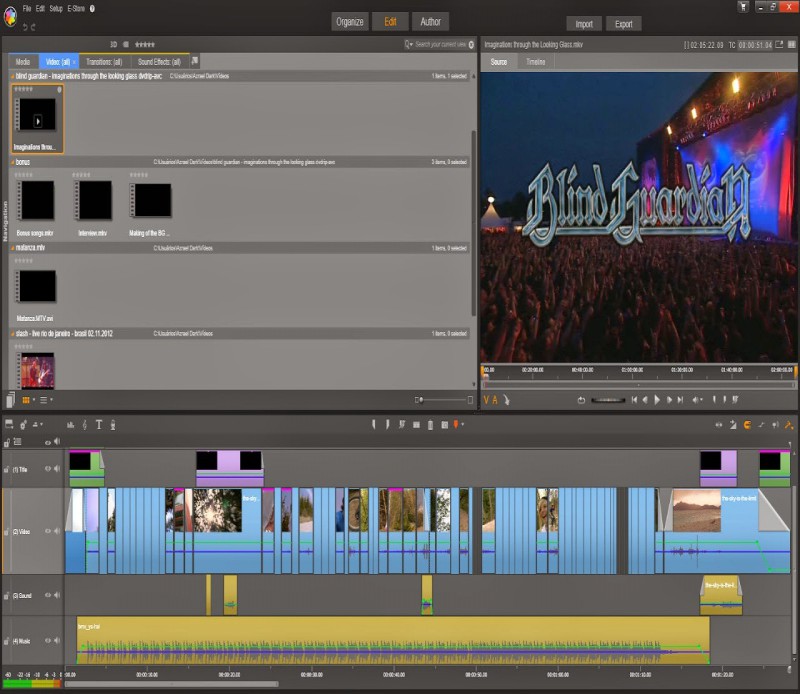800x694 pixels.
Task: Click the storyboard toggle icon on timeline toolbar
Action: click(x=9, y=424)
